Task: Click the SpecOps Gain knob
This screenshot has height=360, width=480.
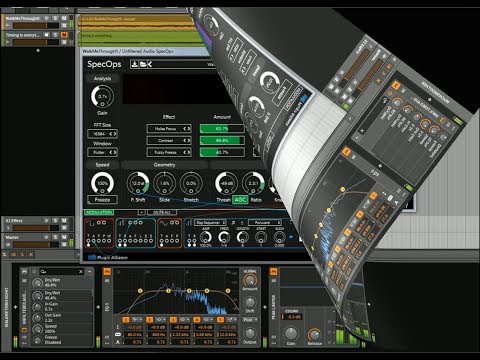Action: click(x=102, y=97)
